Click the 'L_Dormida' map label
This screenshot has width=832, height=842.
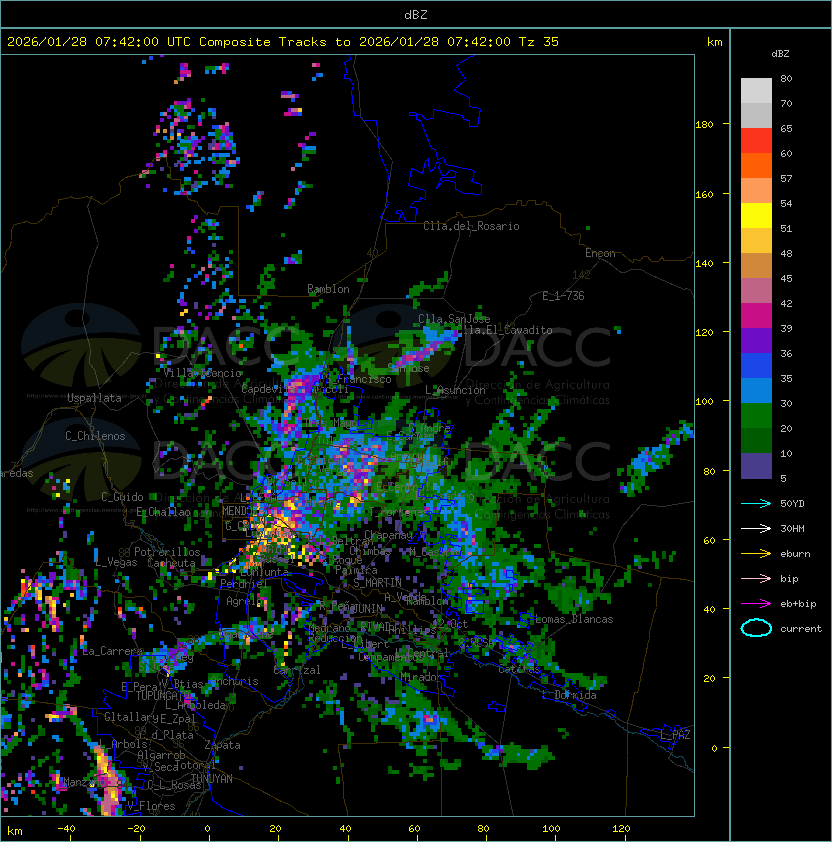[569, 695]
